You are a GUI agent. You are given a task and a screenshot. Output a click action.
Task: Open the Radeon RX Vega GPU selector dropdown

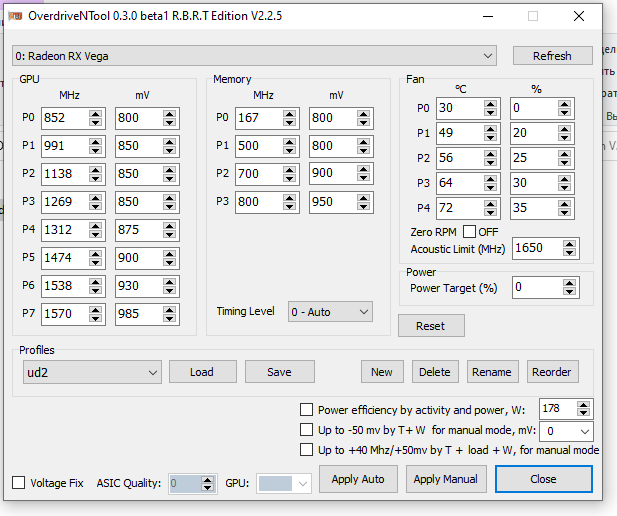pos(254,56)
